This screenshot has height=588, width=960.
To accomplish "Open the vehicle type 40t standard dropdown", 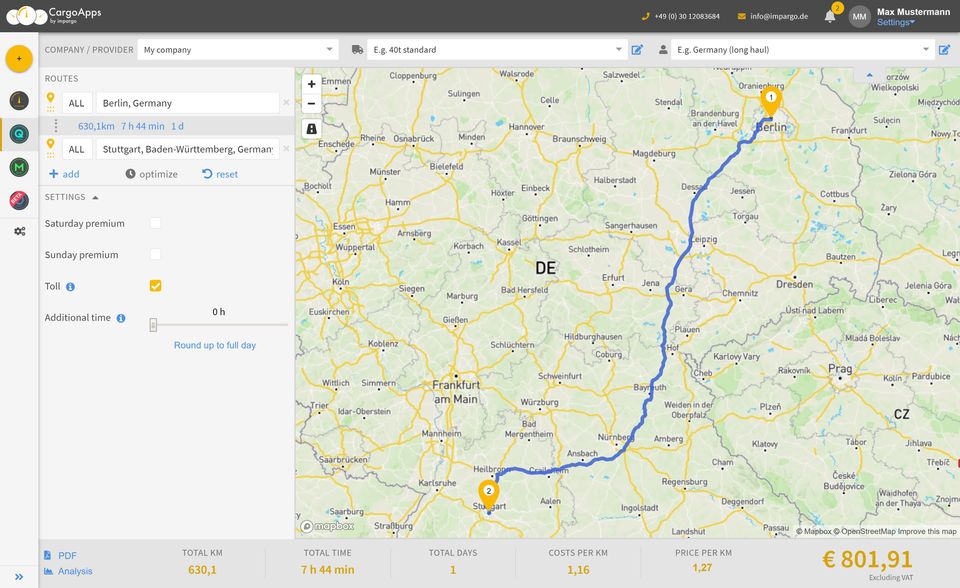I will (497, 50).
